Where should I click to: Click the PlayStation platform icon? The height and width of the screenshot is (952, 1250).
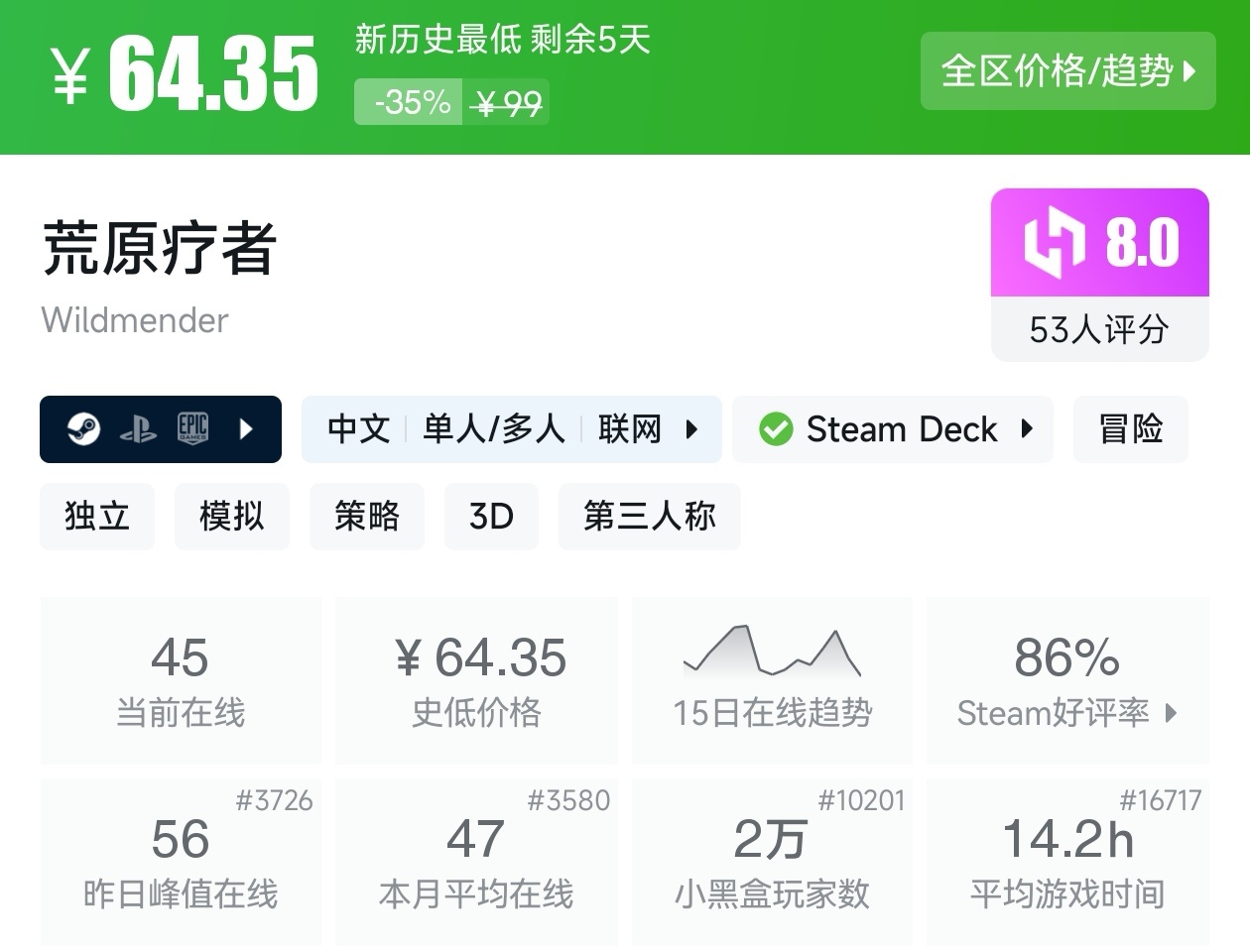click(138, 429)
